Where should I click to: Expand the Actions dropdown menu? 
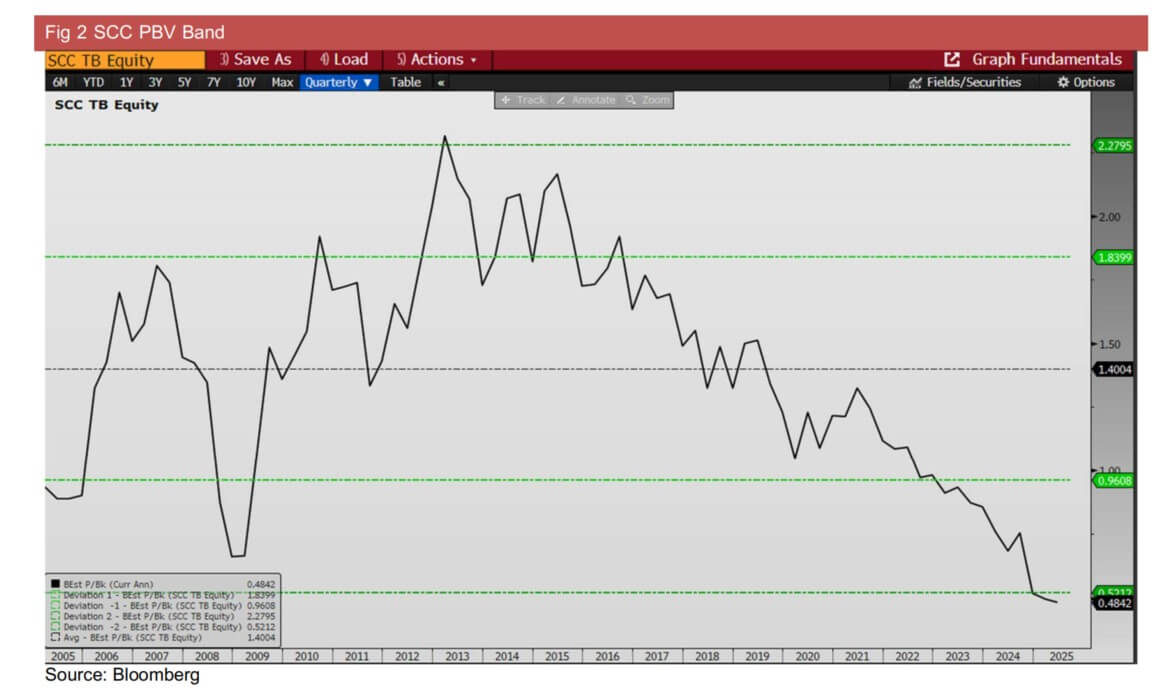(437, 60)
